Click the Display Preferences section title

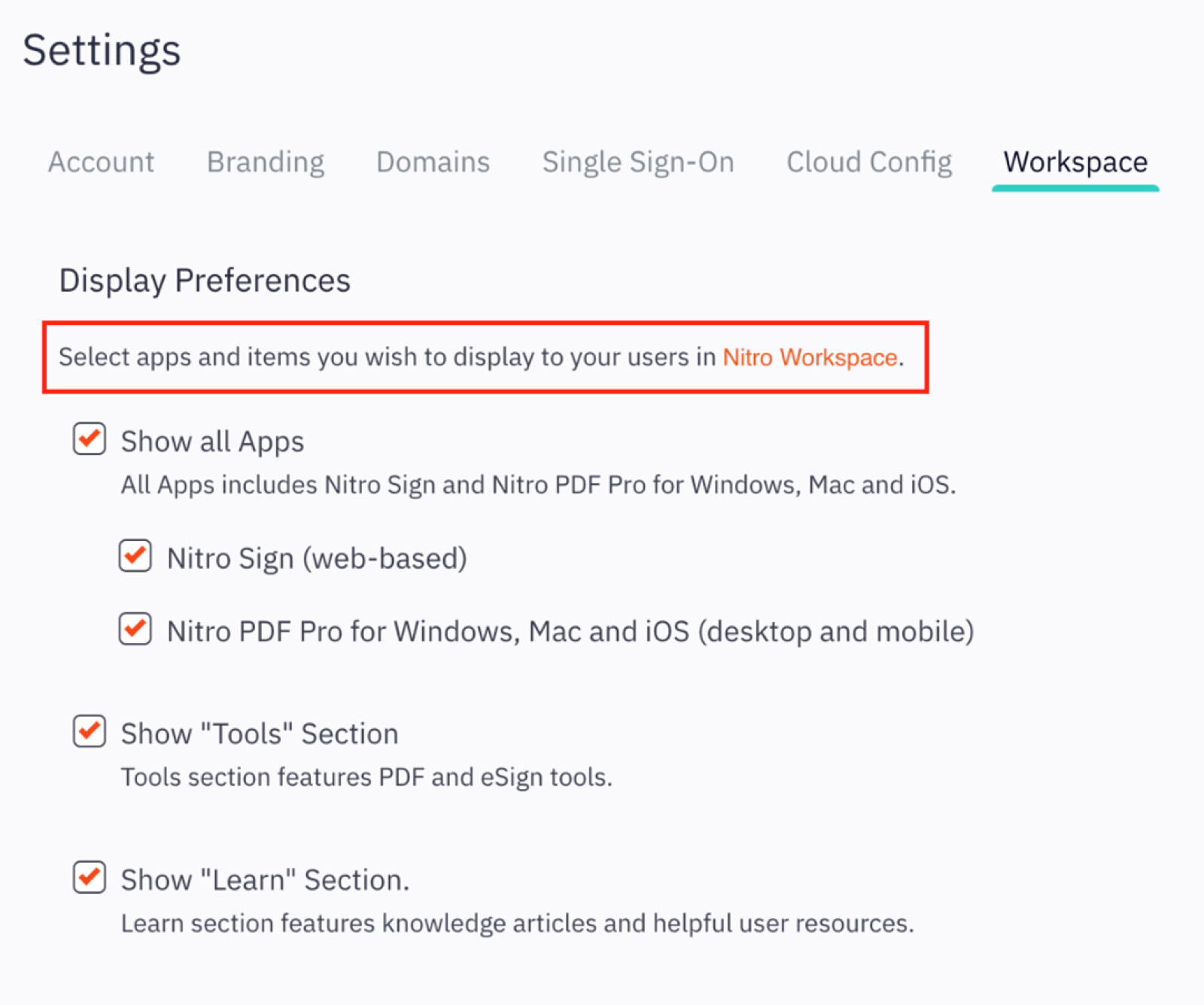[x=205, y=280]
